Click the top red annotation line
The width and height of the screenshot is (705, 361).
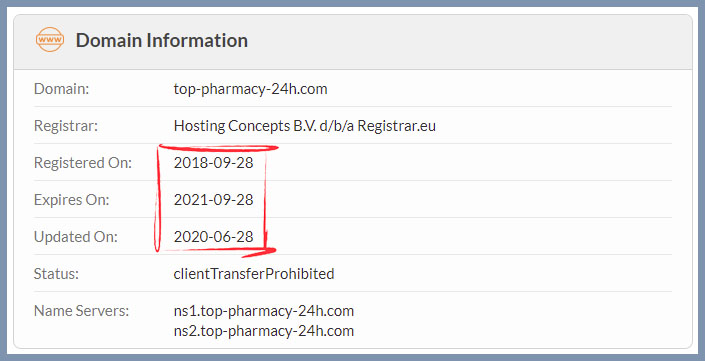coord(219,148)
